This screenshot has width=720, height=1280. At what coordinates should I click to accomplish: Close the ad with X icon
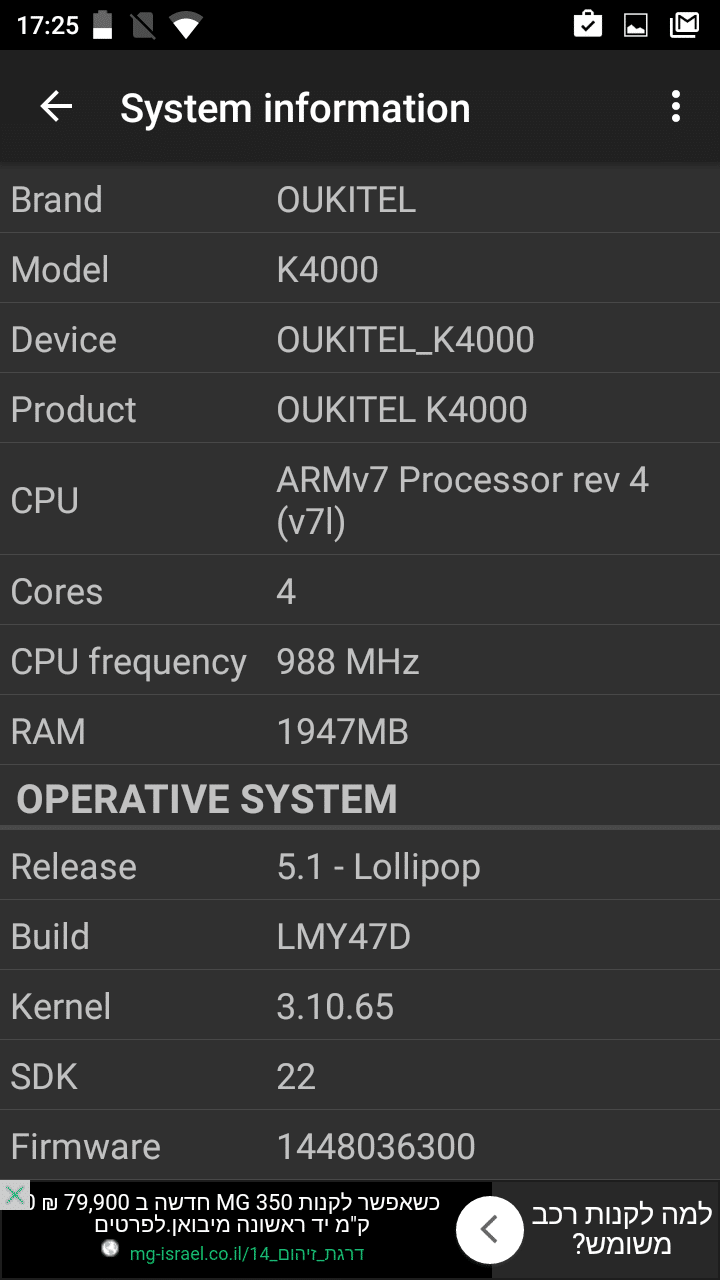[x=14, y=1195]
